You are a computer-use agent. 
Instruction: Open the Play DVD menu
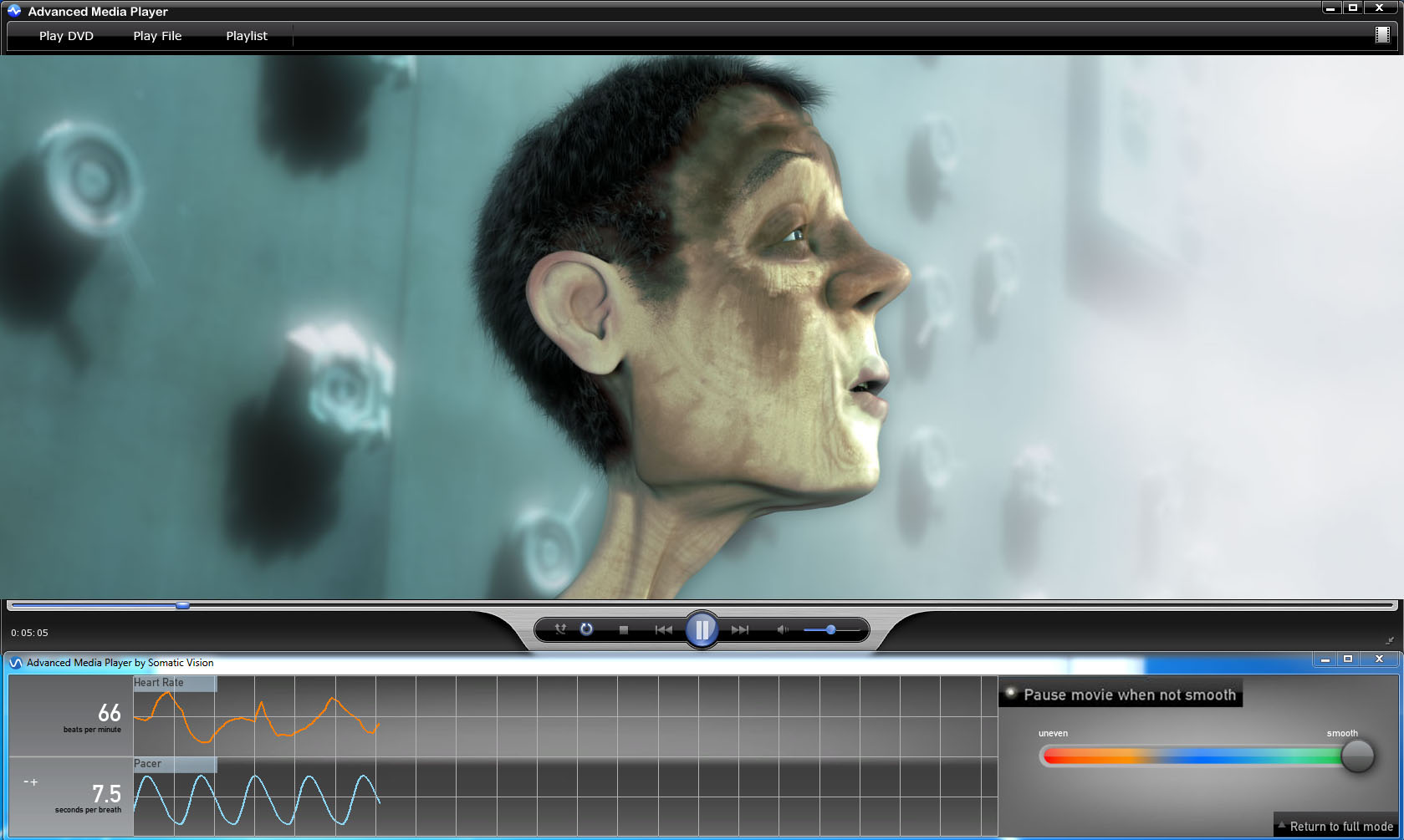pyautogui.click(x=66, y=36)
